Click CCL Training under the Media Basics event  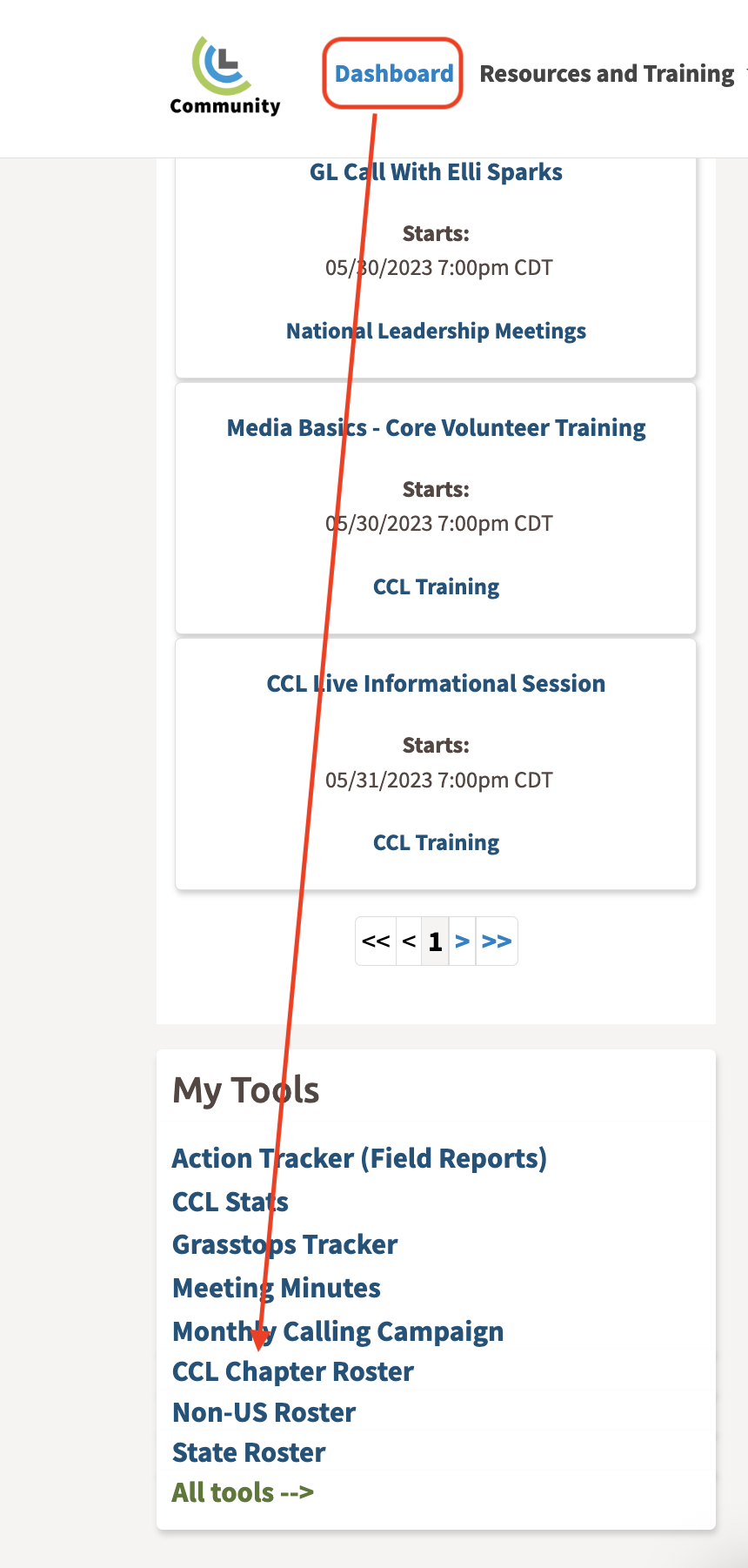click(x=436, y=587)
